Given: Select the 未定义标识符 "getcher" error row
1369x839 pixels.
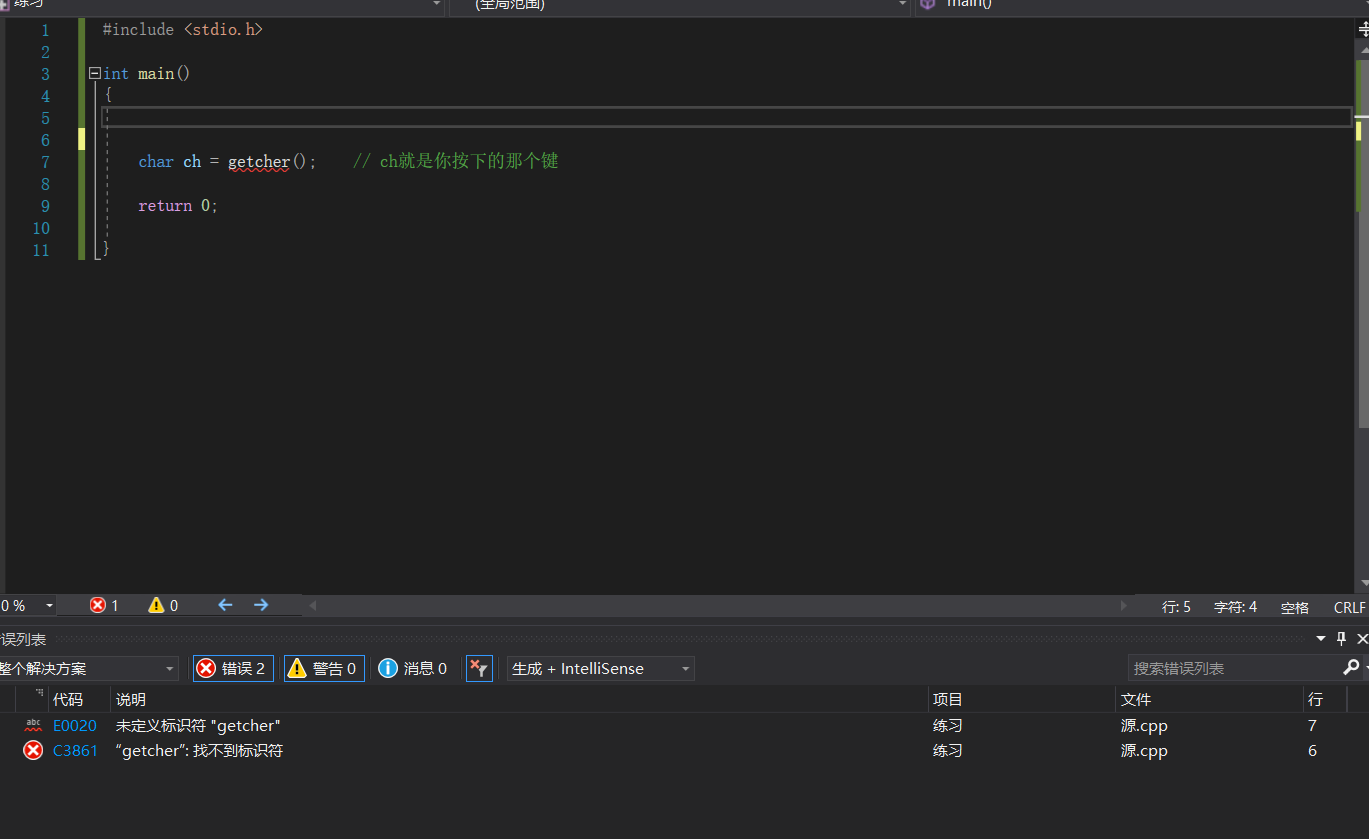Looking at the screenshot, I should point(684,725).
